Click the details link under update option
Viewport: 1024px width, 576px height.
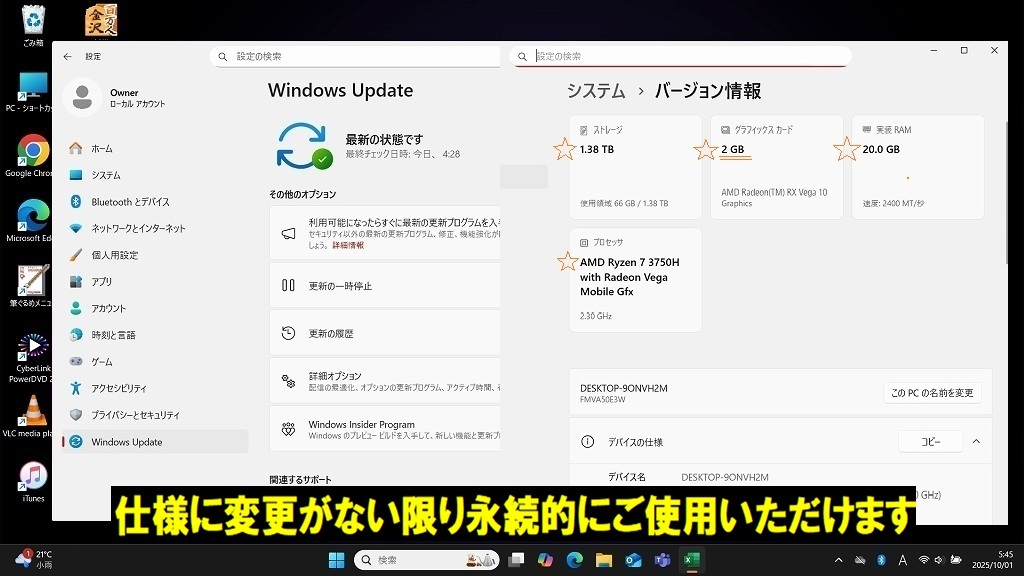tap(348, 245)
